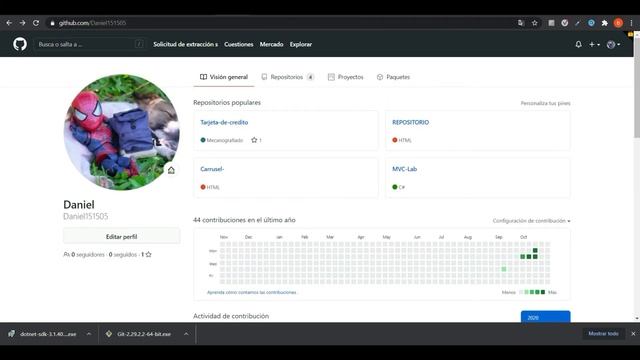Image resolution: width=640 pixels, height=360 pixels.
Task: Select the 2020 year button
Action: click(x=545, y=317)
